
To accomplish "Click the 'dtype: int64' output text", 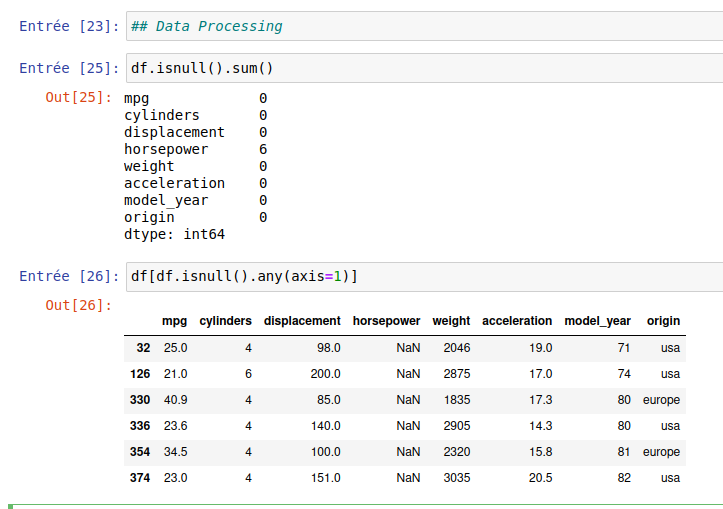I will (x=174, y=234).
